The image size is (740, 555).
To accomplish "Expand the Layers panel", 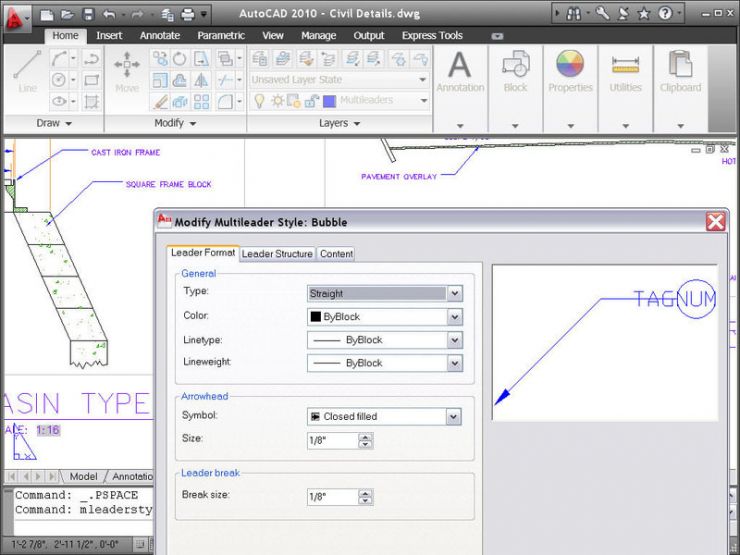I will point(339,123).
